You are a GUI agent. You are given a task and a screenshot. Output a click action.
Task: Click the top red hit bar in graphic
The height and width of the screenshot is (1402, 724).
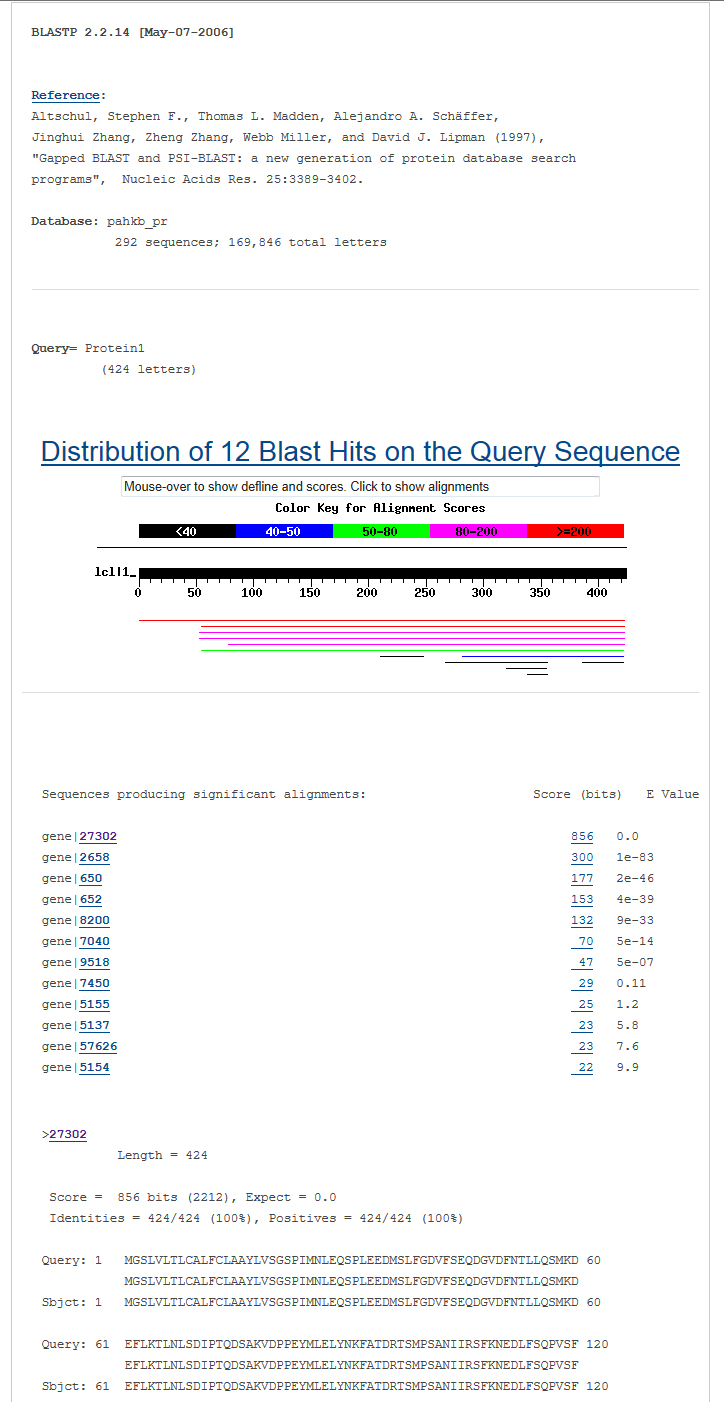tap(381, 621)
